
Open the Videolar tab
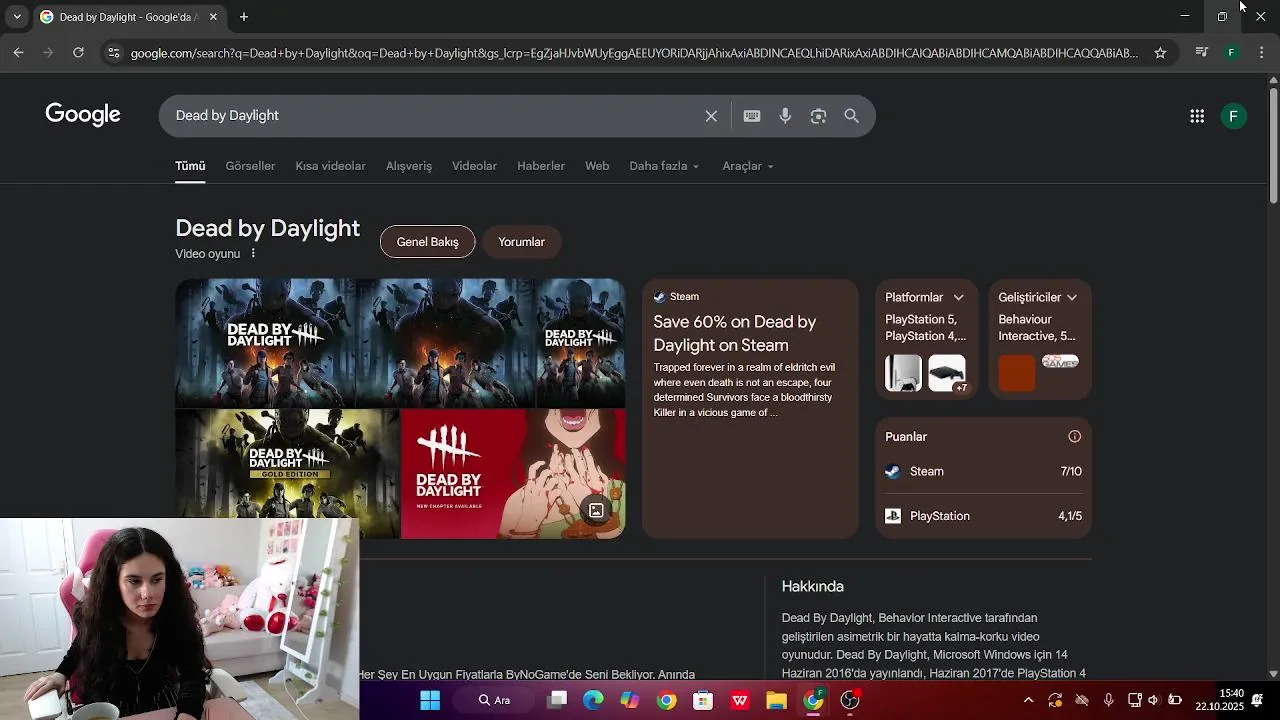click(474, 166)
